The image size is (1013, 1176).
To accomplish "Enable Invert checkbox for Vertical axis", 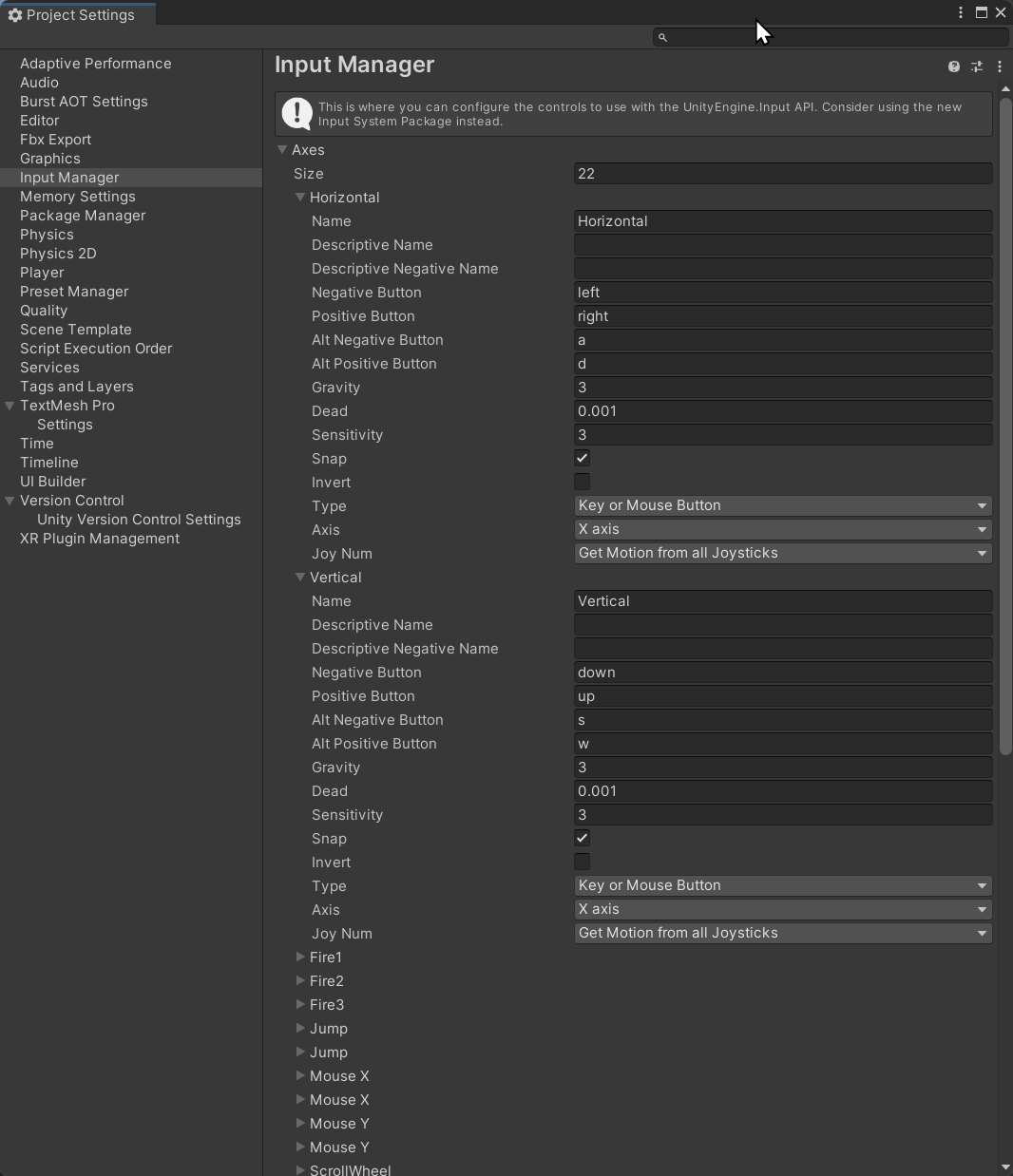I will pyautogui.click(x=583, y=862).
